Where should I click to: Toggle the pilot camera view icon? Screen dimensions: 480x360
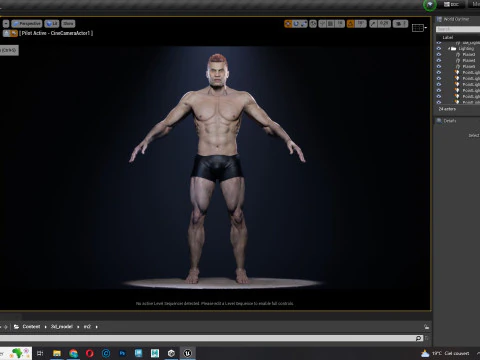point(14,33)
